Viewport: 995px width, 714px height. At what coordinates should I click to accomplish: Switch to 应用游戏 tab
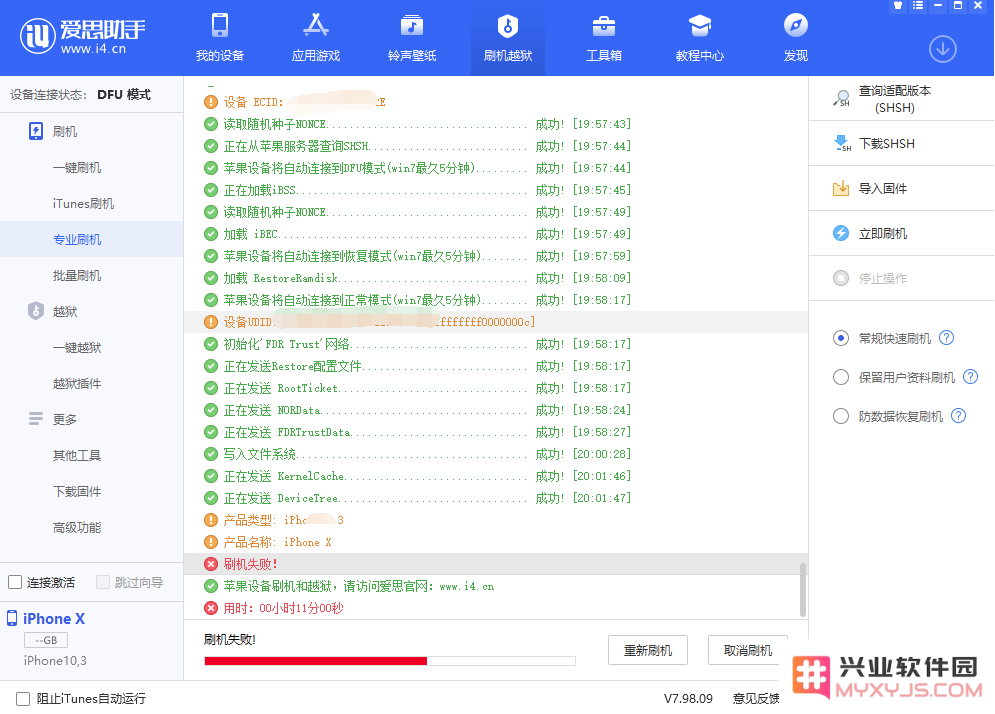[x=316, y=38]
